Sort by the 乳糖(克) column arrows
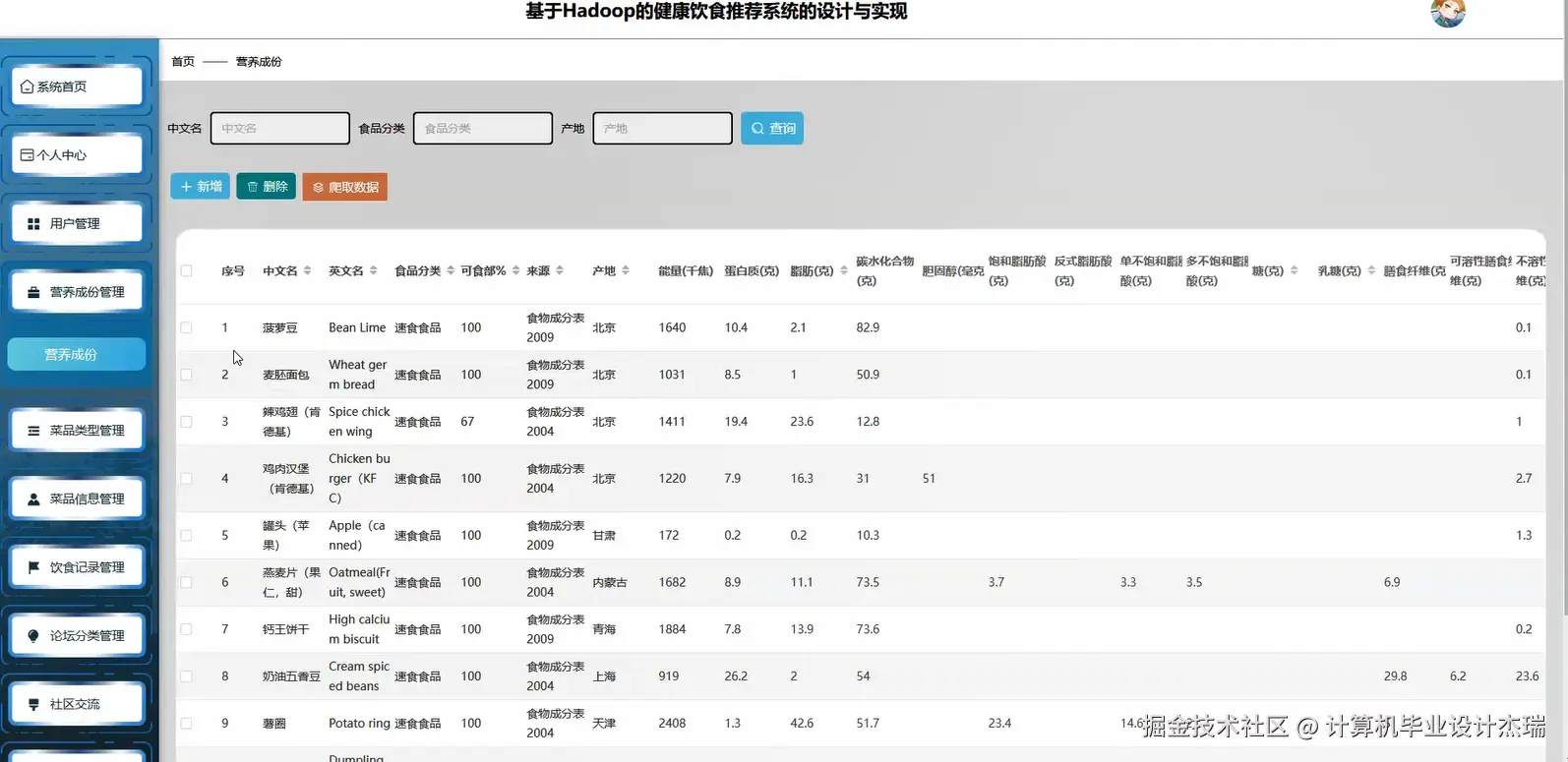Image resolution: width=1568 pixels, height=762 pixels. coord(1371,270)
